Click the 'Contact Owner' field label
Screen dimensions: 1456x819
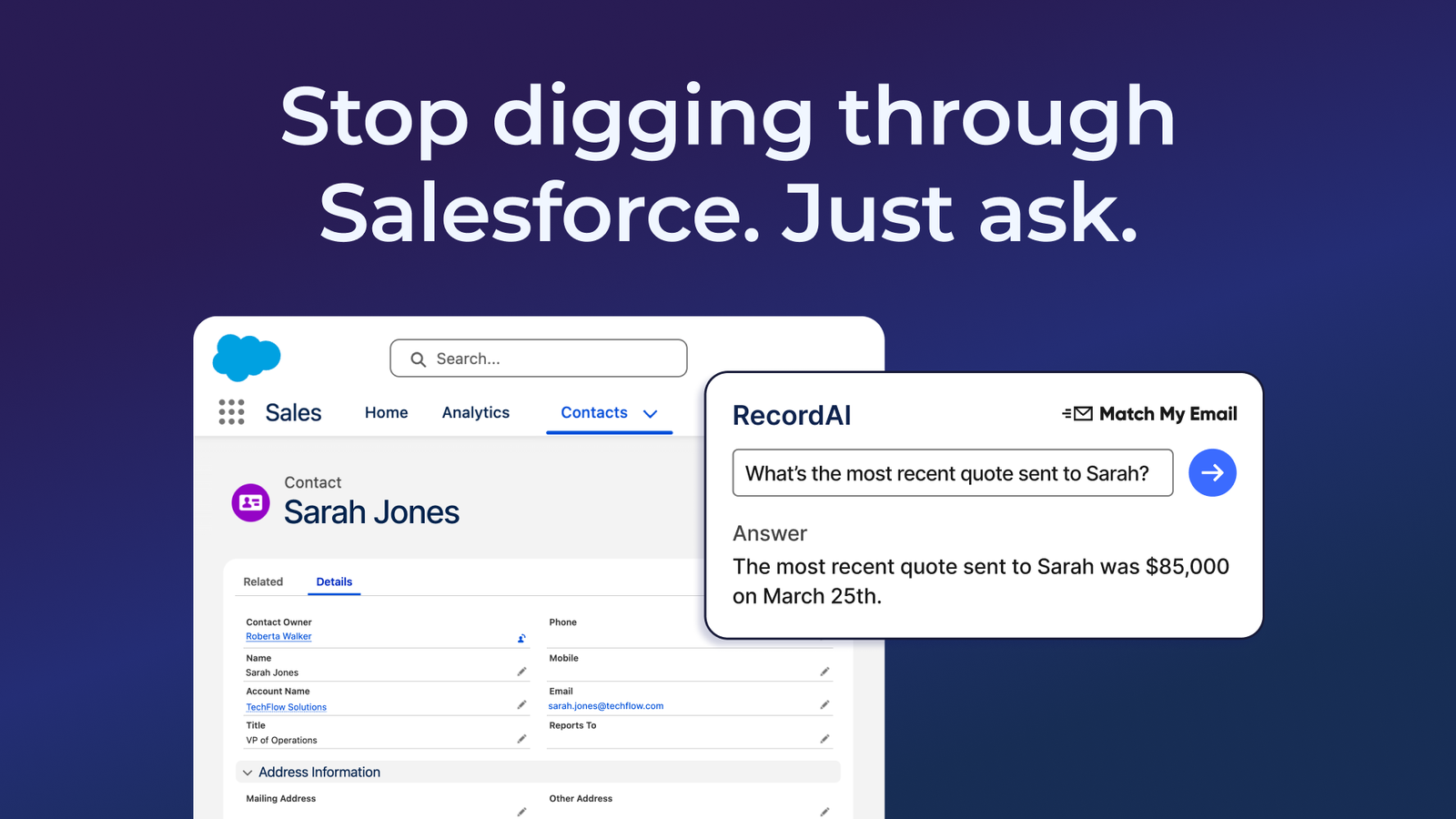pyautogui.click(x=278, y=622)
